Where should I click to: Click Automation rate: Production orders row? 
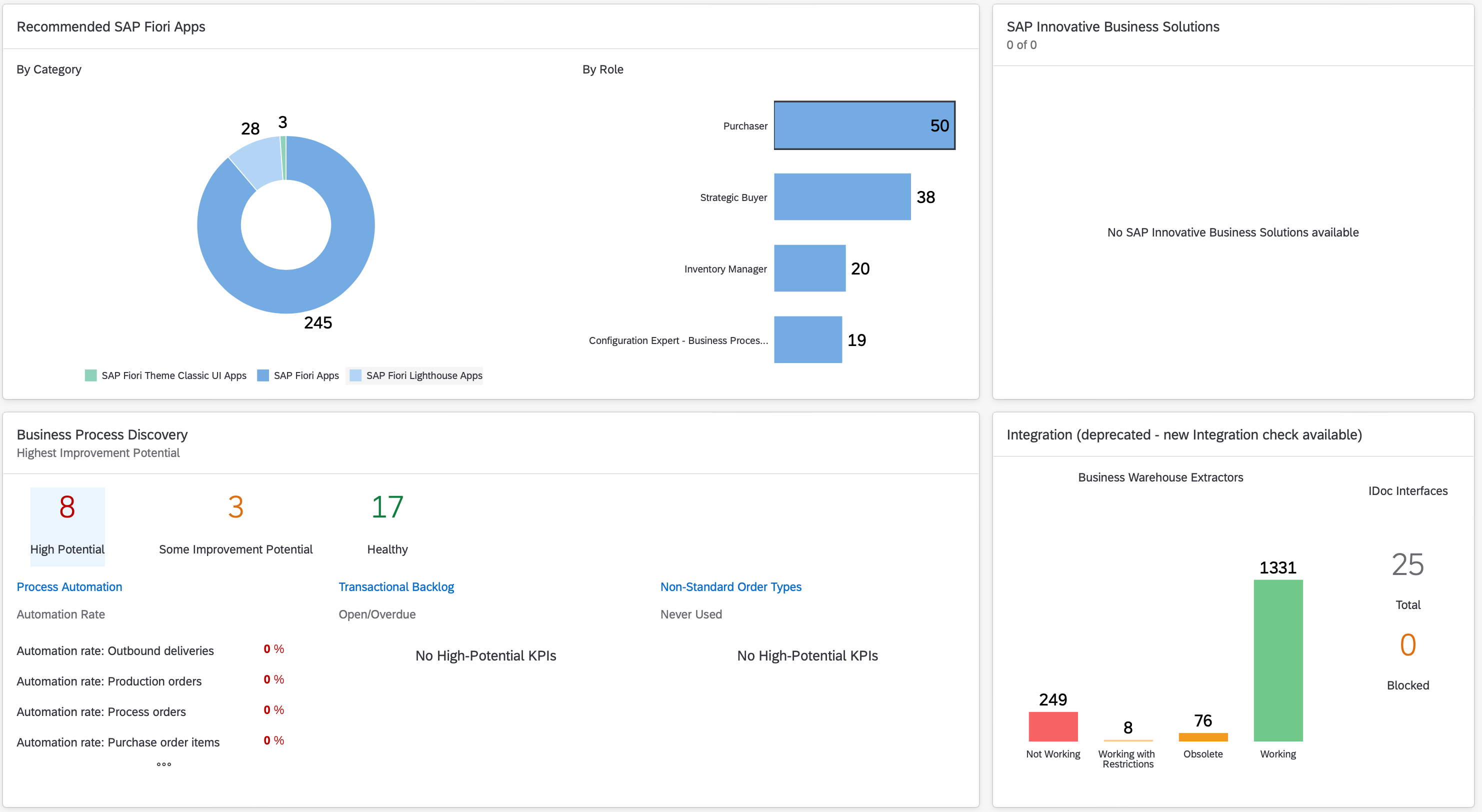click(x=150, y=681)
